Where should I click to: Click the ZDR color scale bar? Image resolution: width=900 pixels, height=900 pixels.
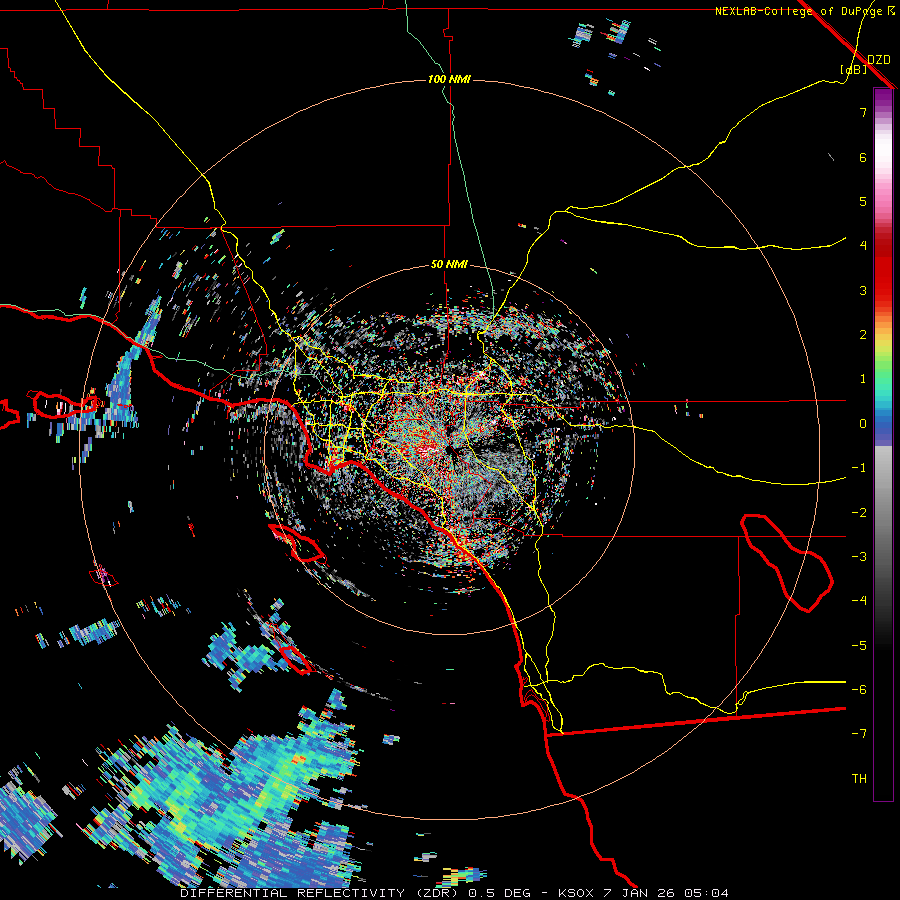point(883,444)
